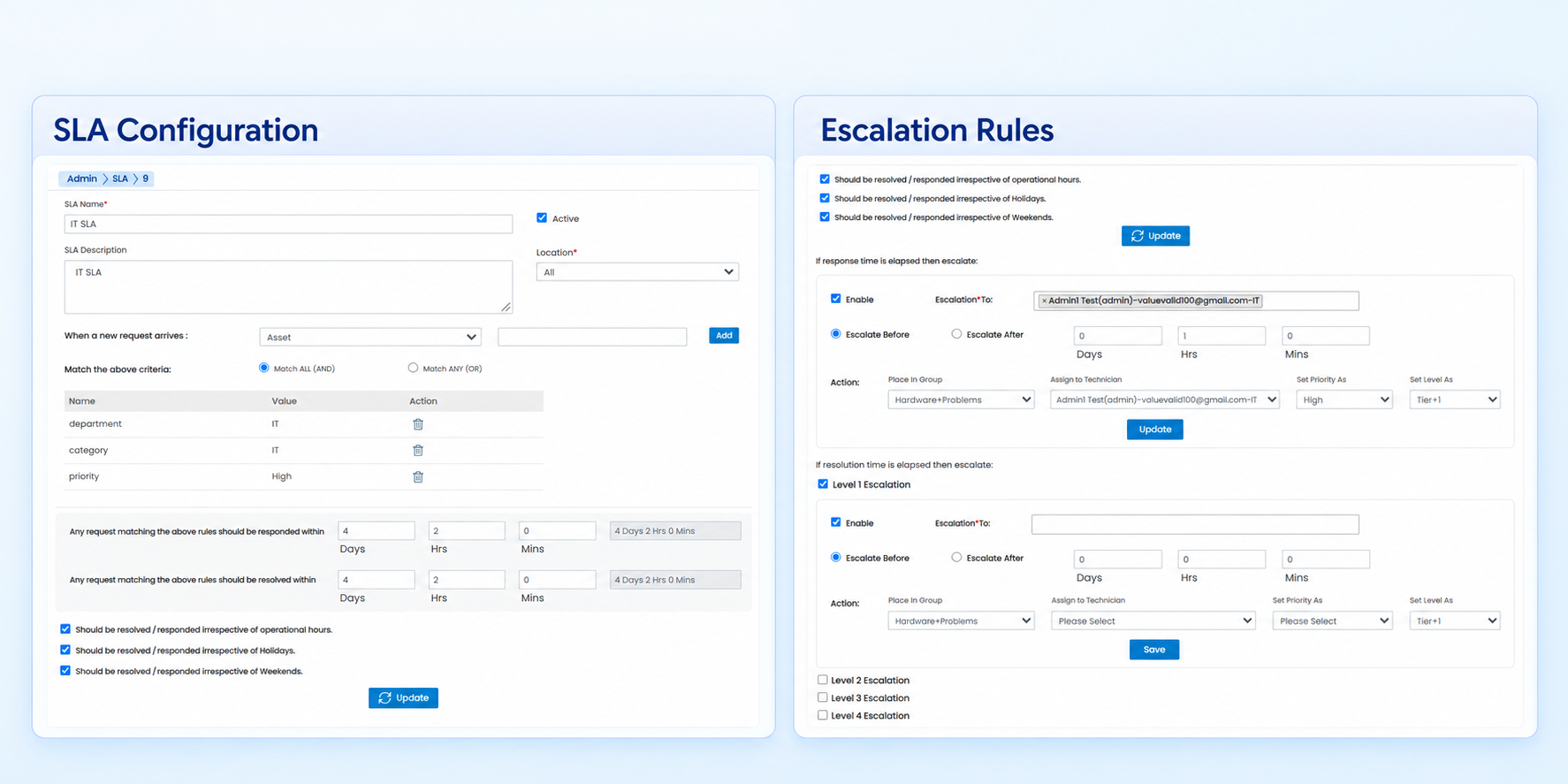Toggle irrespective of Holidays in Escalation Rules
The height and width of the screenshot is (784, 1568).
point(825,198)
